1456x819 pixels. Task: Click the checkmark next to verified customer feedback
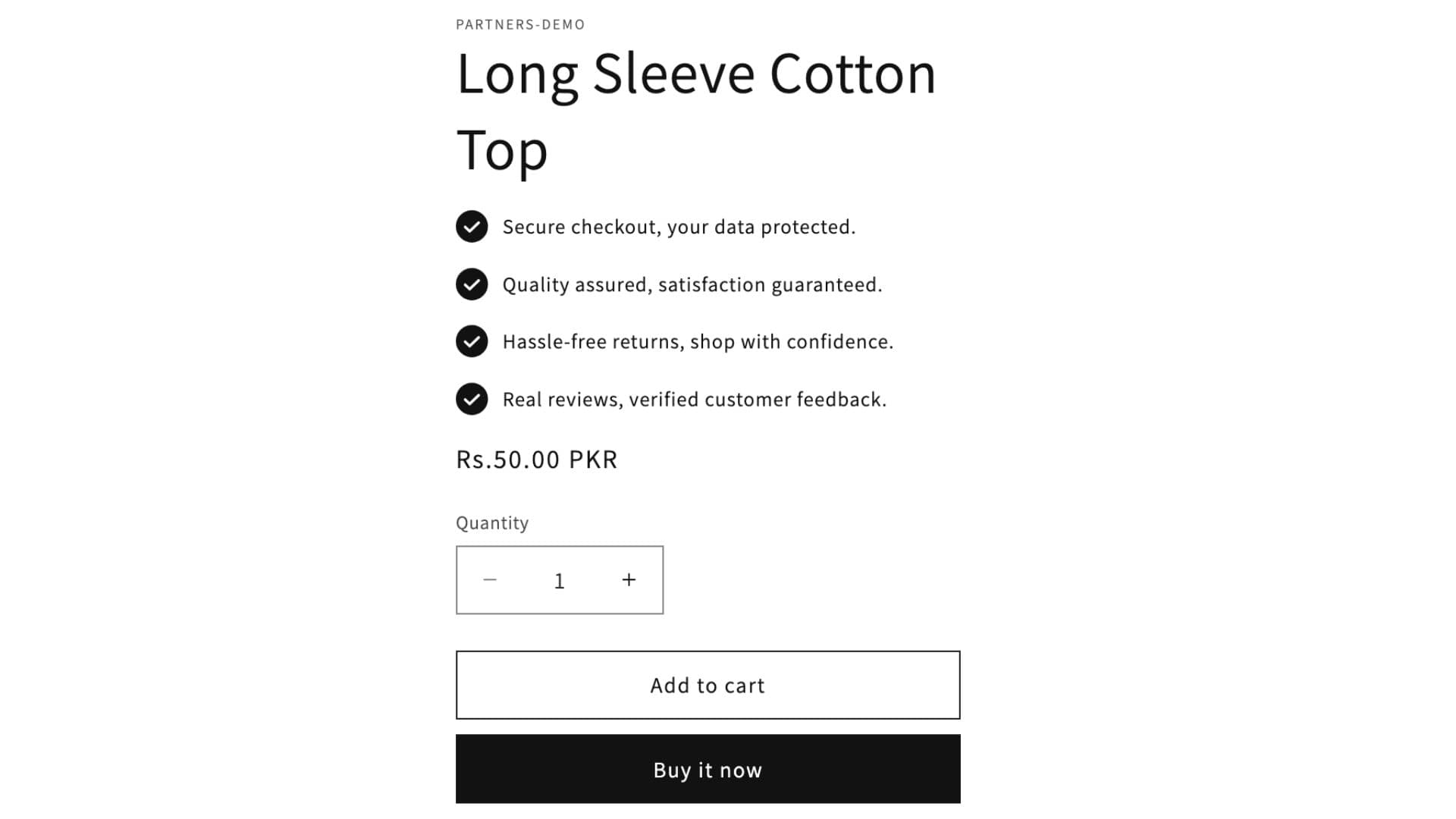[472, 399]
